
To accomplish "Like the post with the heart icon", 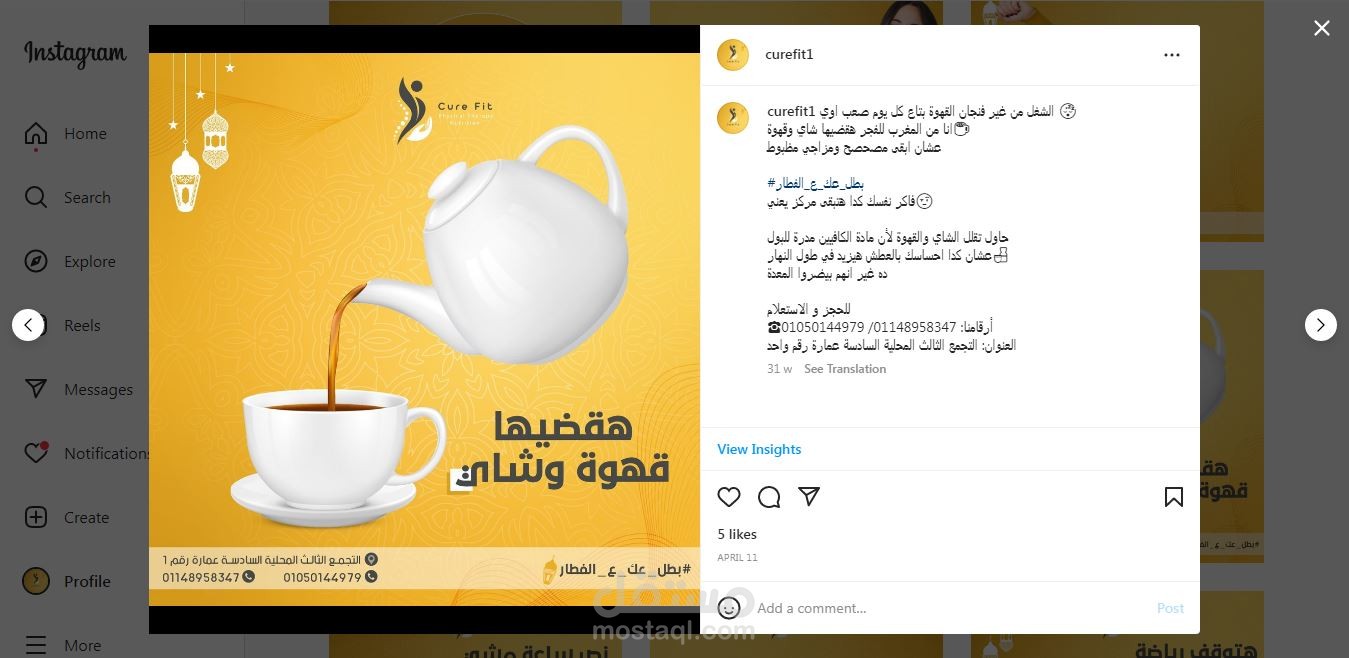I will pos(729,497).
